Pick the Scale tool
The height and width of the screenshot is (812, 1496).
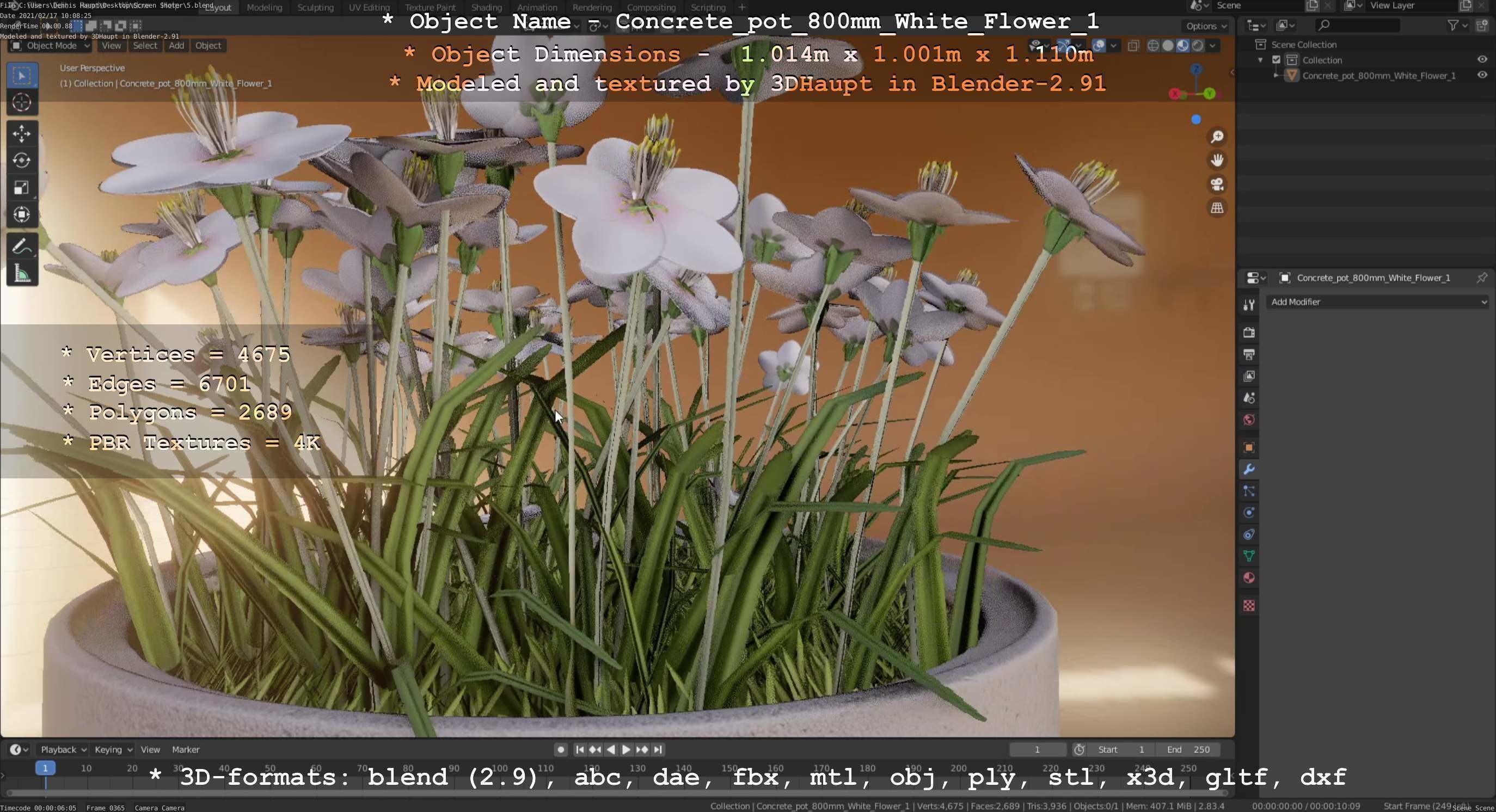click(x=22, y=187)
